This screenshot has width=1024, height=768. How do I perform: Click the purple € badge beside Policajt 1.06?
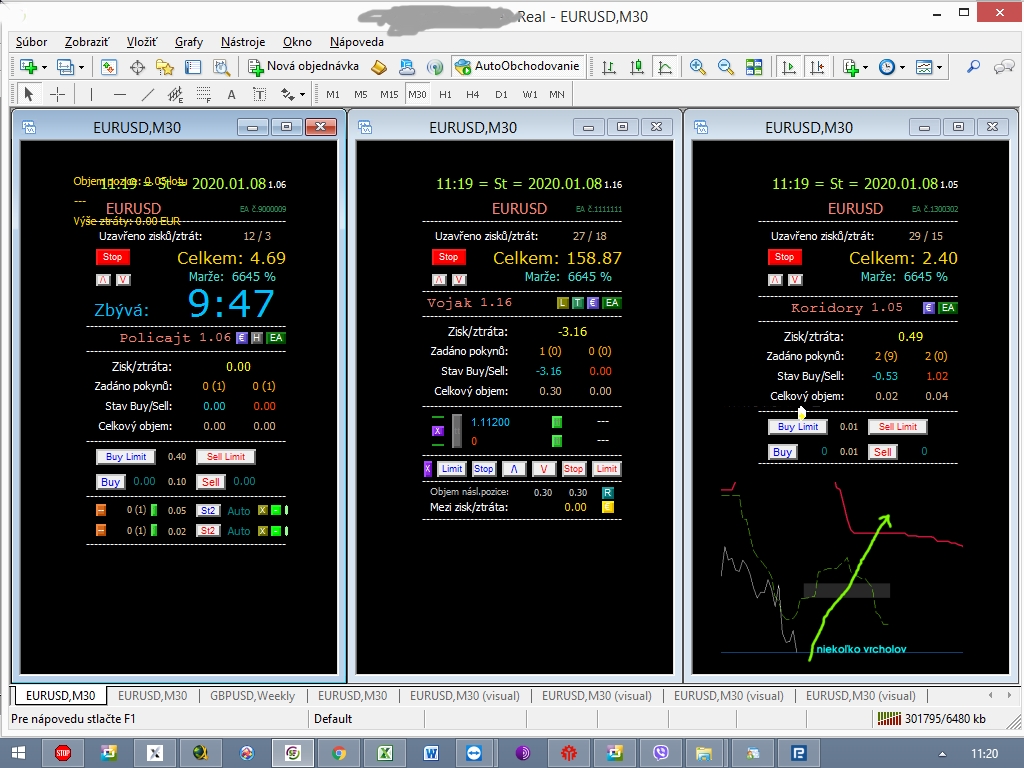coord(242,338)
